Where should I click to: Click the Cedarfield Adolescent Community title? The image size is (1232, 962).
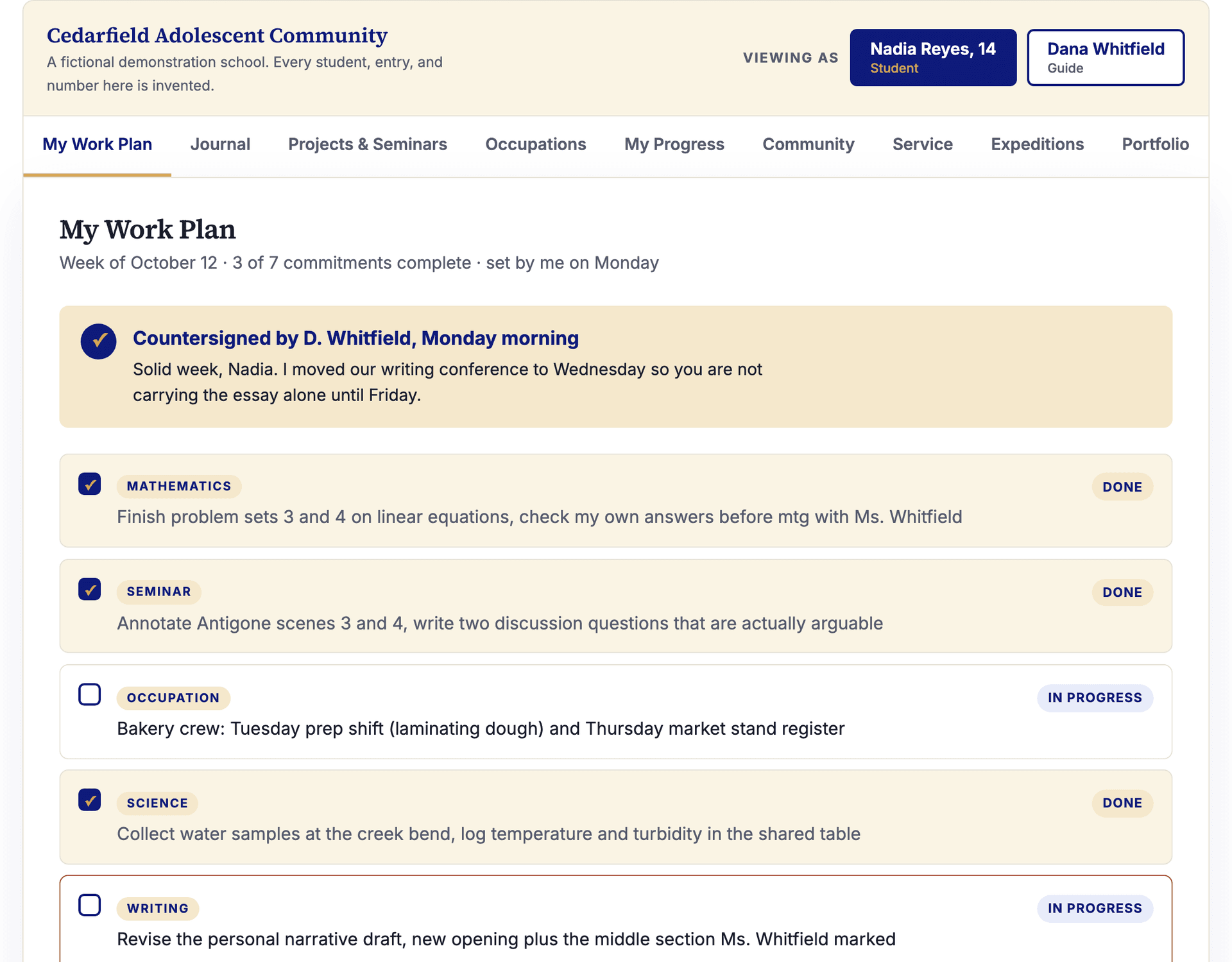click(217, 35)
